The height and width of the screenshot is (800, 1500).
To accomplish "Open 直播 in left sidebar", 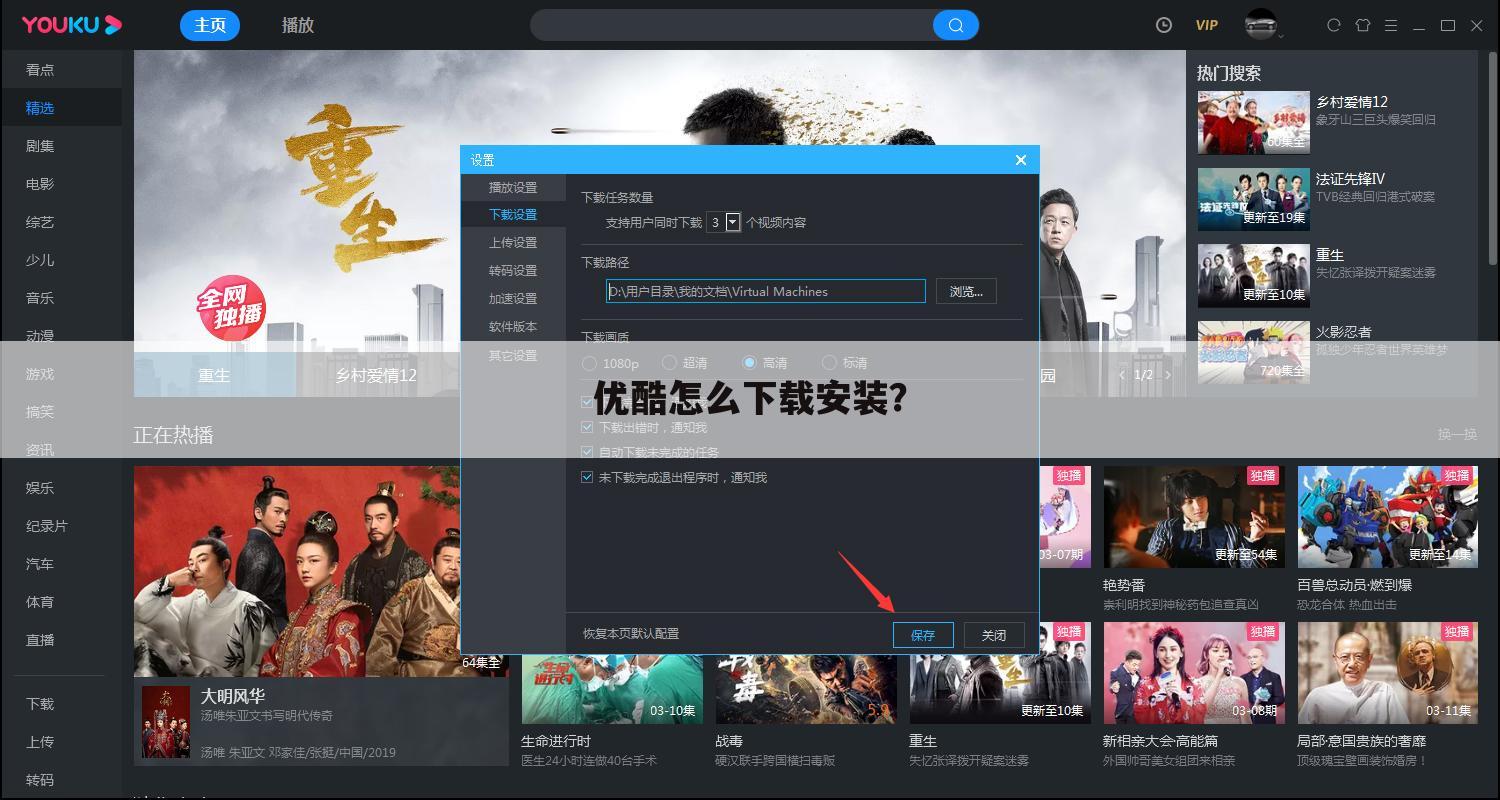I will click(40, 639).
